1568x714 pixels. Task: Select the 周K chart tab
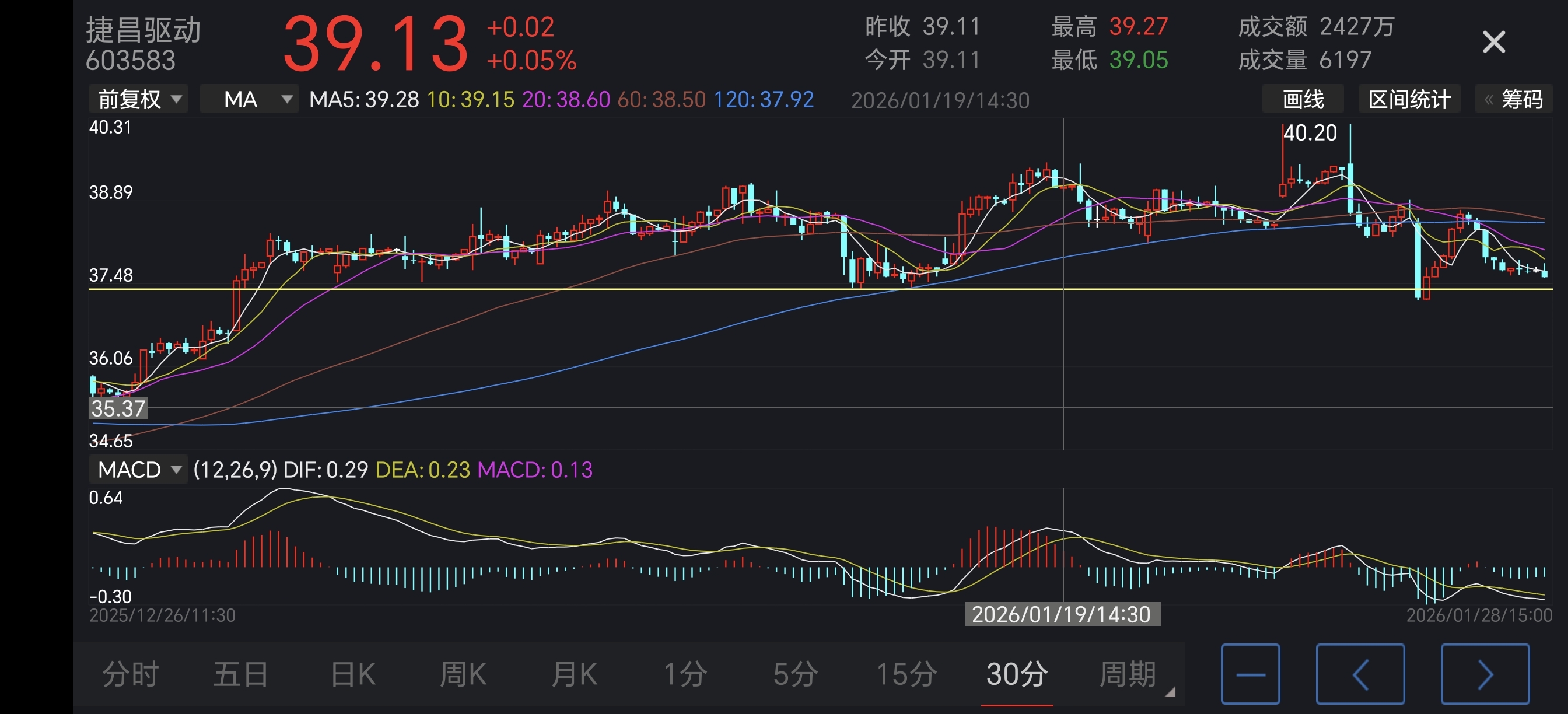pyautogui.click(x=463, y=674)
